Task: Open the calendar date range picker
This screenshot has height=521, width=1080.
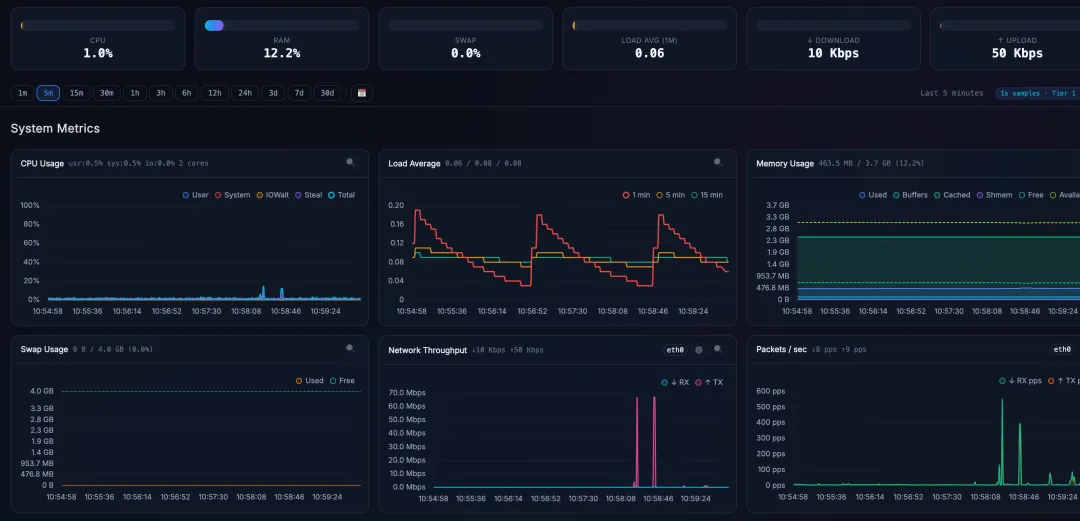Action: coord(362,93)
